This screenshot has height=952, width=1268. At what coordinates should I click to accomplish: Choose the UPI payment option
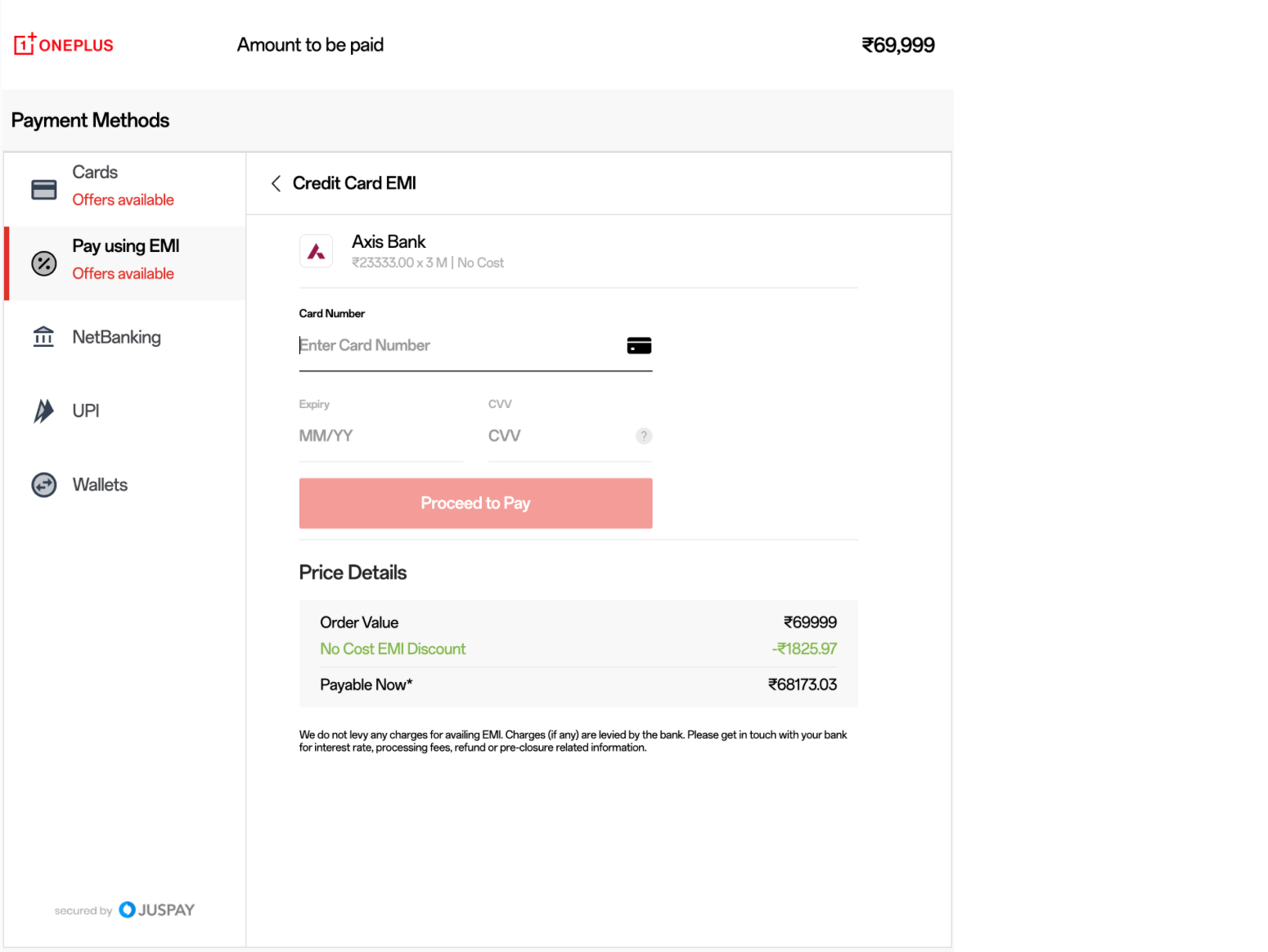pos(86,411)
